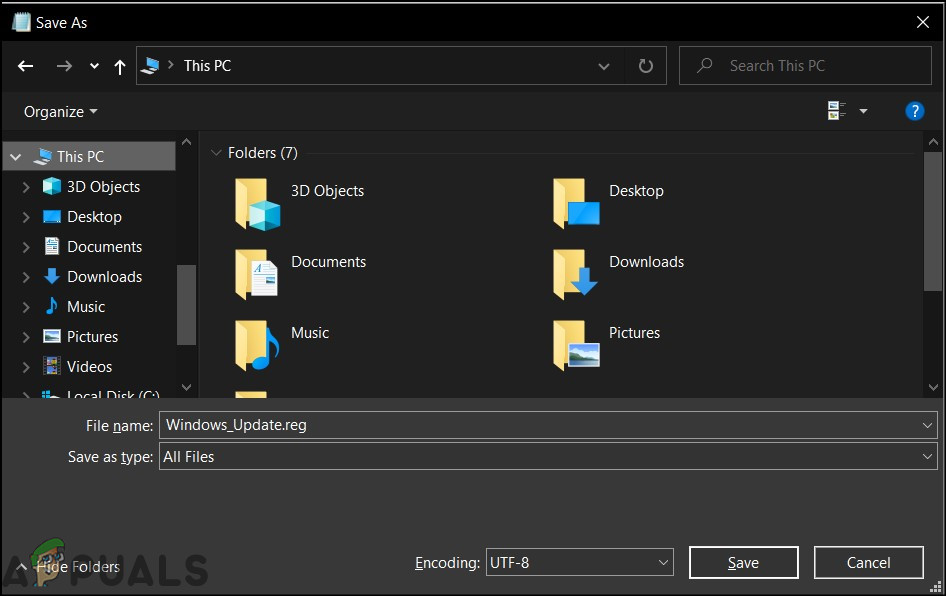This screenshot has width=946, height=596.
Task: Expand the address bar history dropdown
Action: tap(603, 66)
